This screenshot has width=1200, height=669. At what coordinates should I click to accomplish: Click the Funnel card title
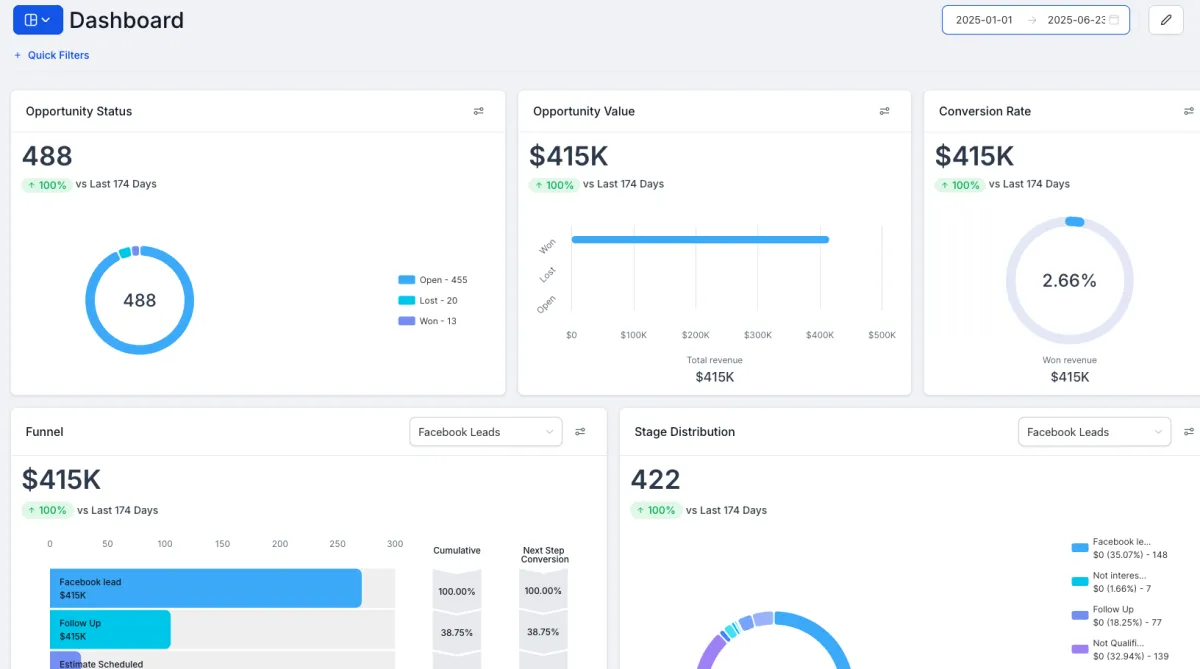44,432
